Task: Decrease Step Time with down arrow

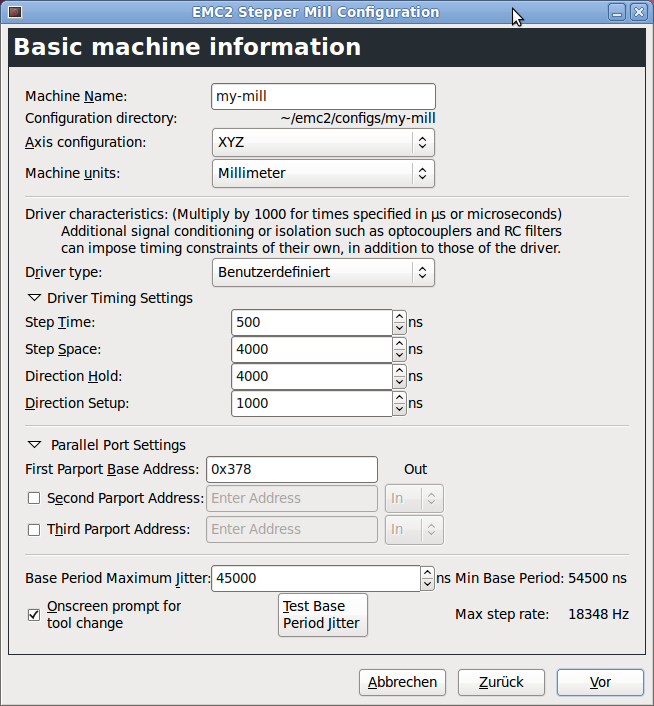Action: click(x=399, y=328)
